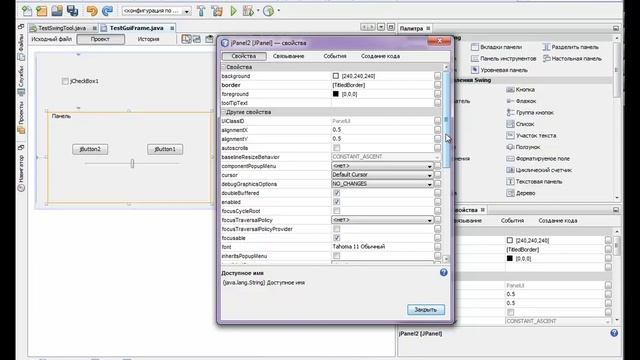Click the Undo arrow icon
640x360 pixels.
click(92, 11)
